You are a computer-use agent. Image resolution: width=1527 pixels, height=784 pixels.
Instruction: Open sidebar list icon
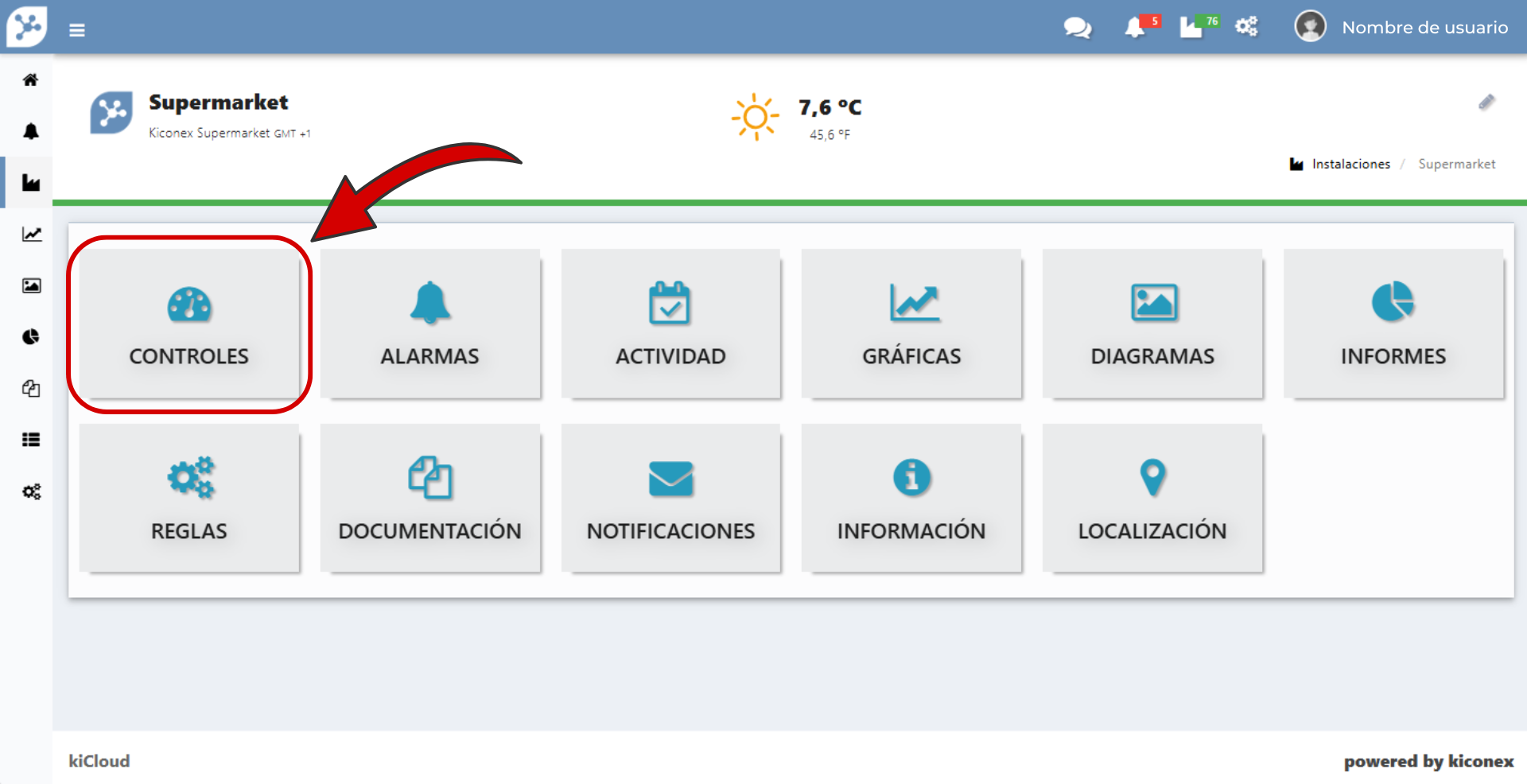pos(31,440)
